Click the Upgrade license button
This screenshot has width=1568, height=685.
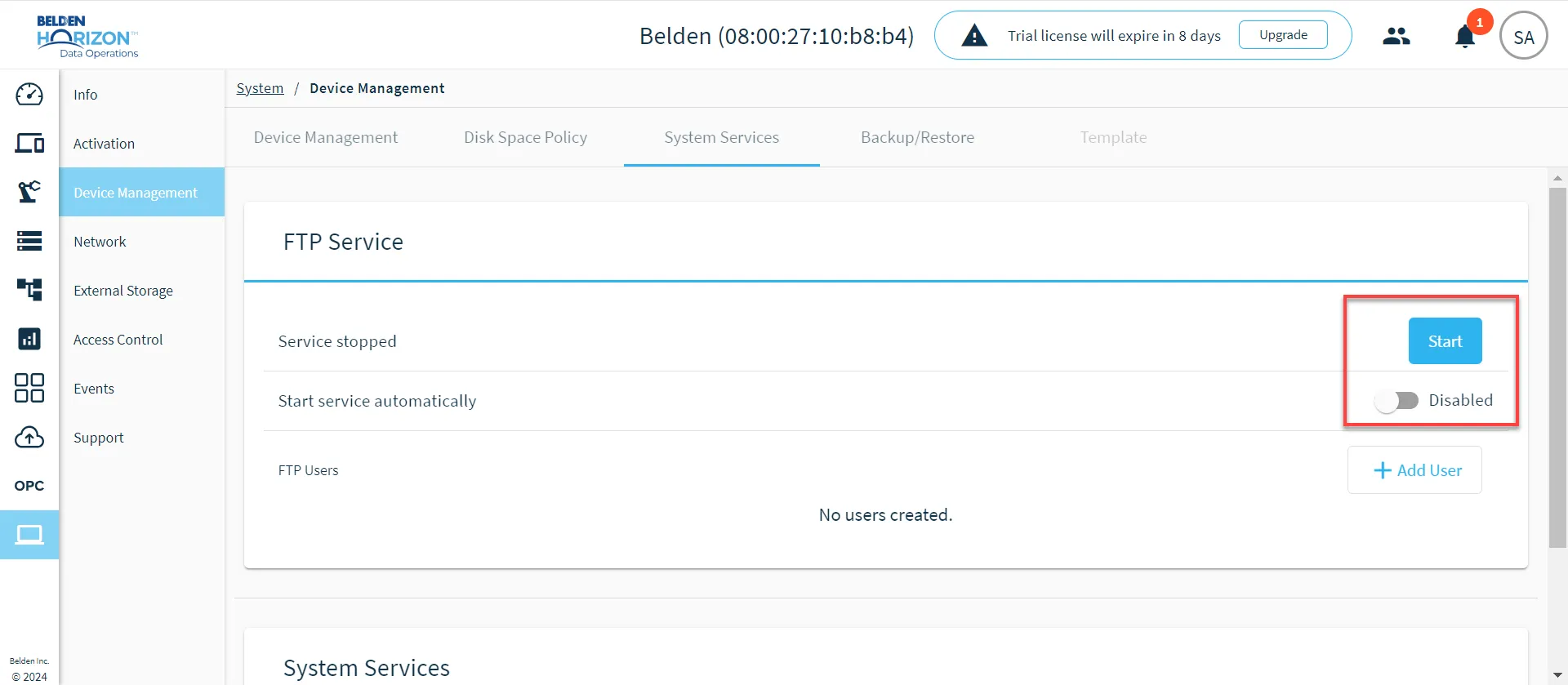1283,35
